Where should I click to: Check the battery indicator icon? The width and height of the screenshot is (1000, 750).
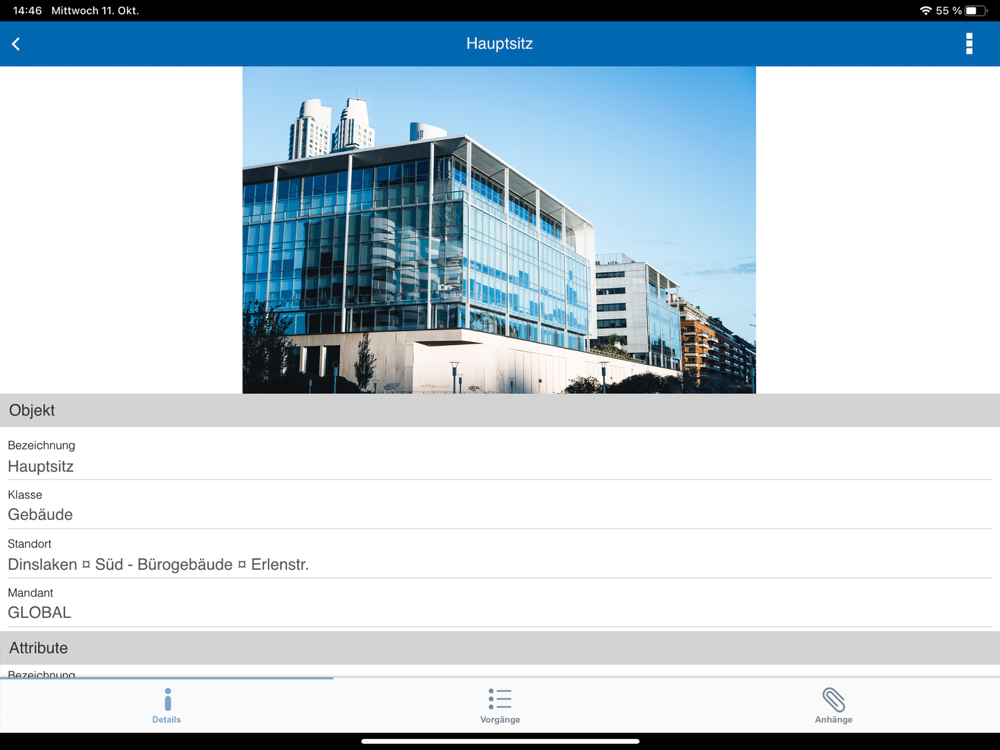(976, 11)
